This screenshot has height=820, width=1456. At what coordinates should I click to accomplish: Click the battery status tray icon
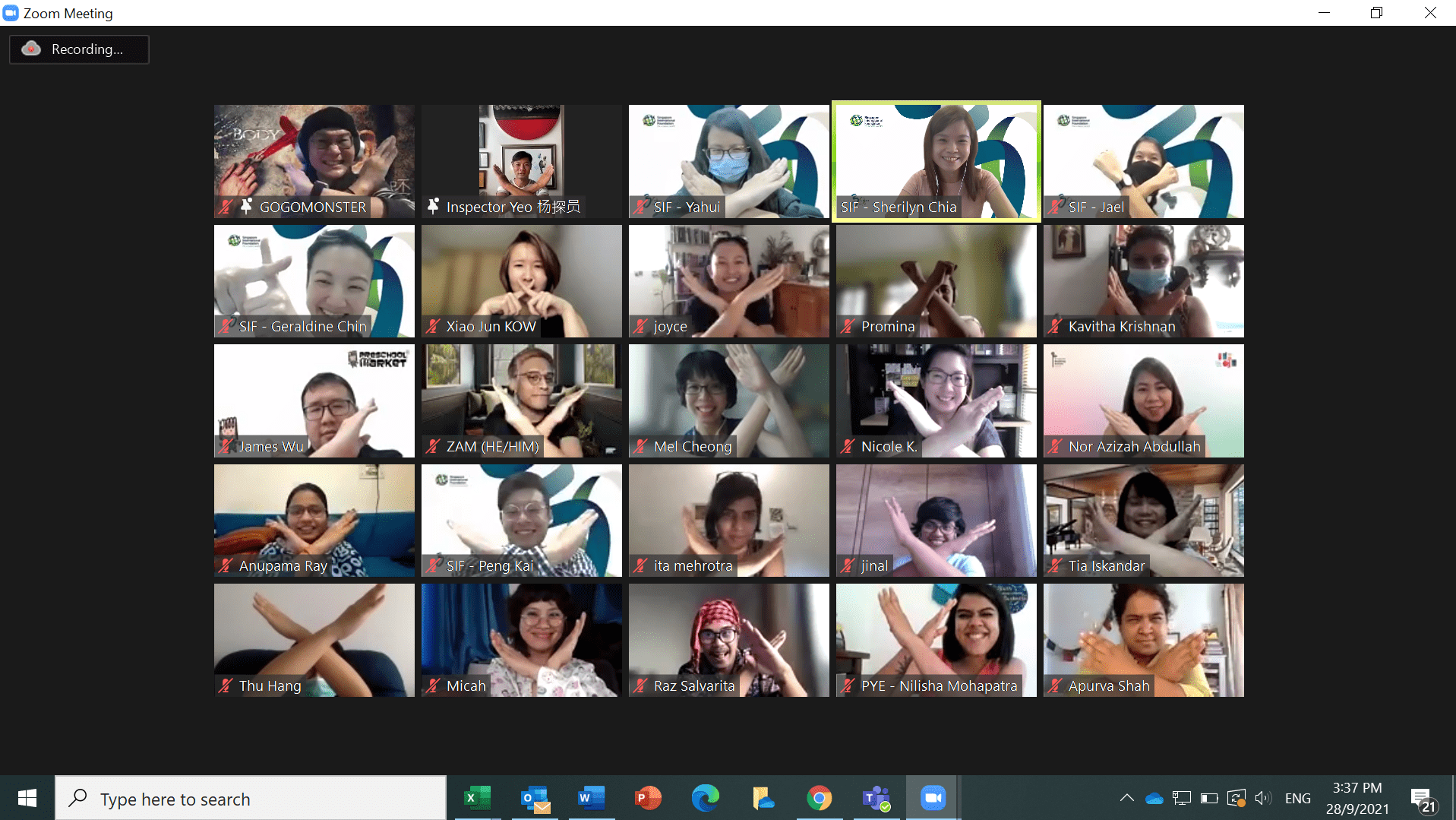(x=1208, y=798)
